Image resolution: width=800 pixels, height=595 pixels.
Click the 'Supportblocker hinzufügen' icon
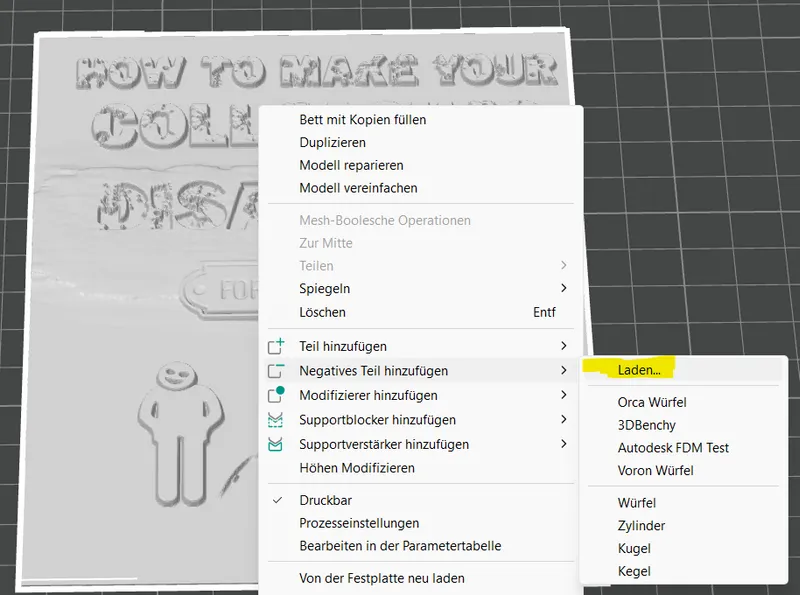point(277,420)
